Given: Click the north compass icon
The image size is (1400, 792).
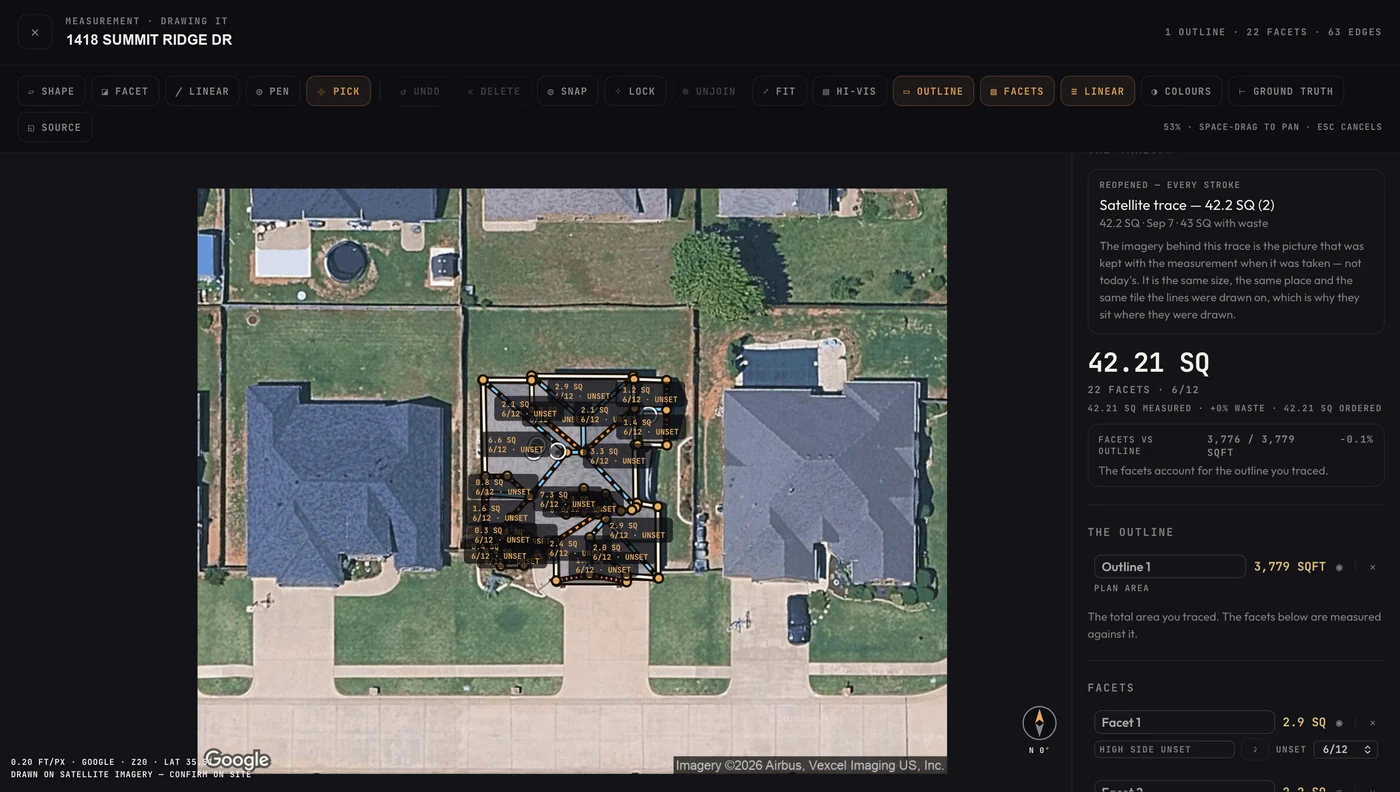Looking at the screenshot, I should [1039, 723].
